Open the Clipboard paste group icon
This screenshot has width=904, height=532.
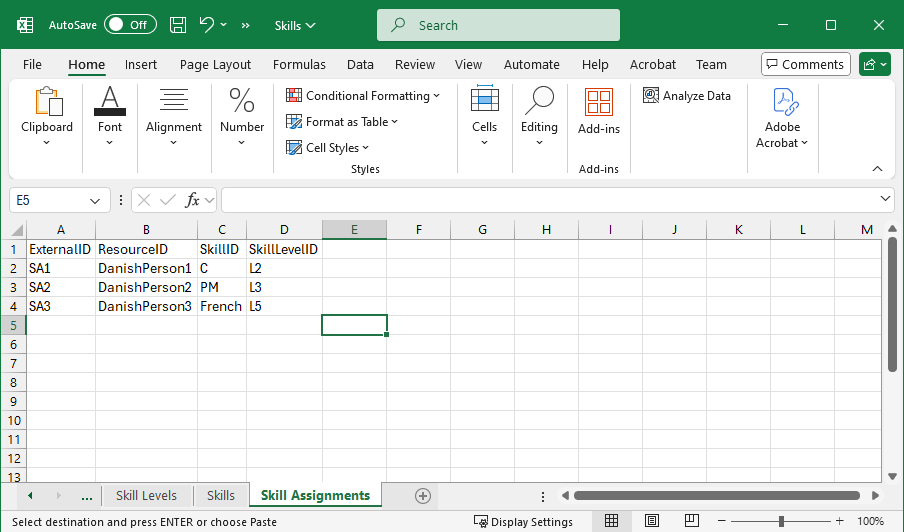tap(47, 102)
